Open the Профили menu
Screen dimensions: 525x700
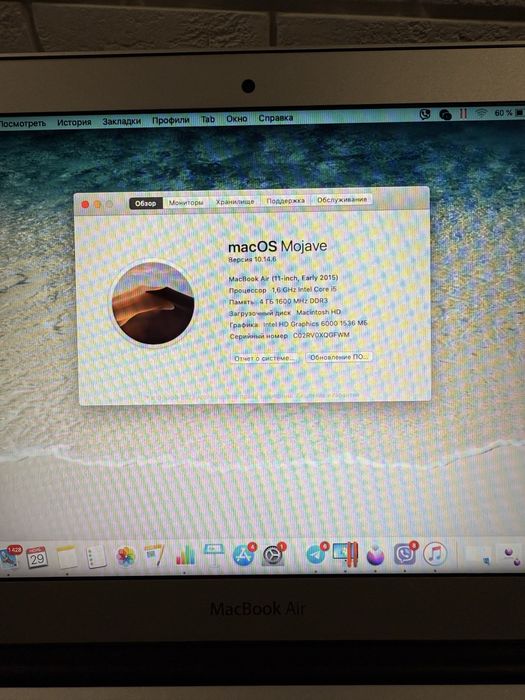(171, 120)
